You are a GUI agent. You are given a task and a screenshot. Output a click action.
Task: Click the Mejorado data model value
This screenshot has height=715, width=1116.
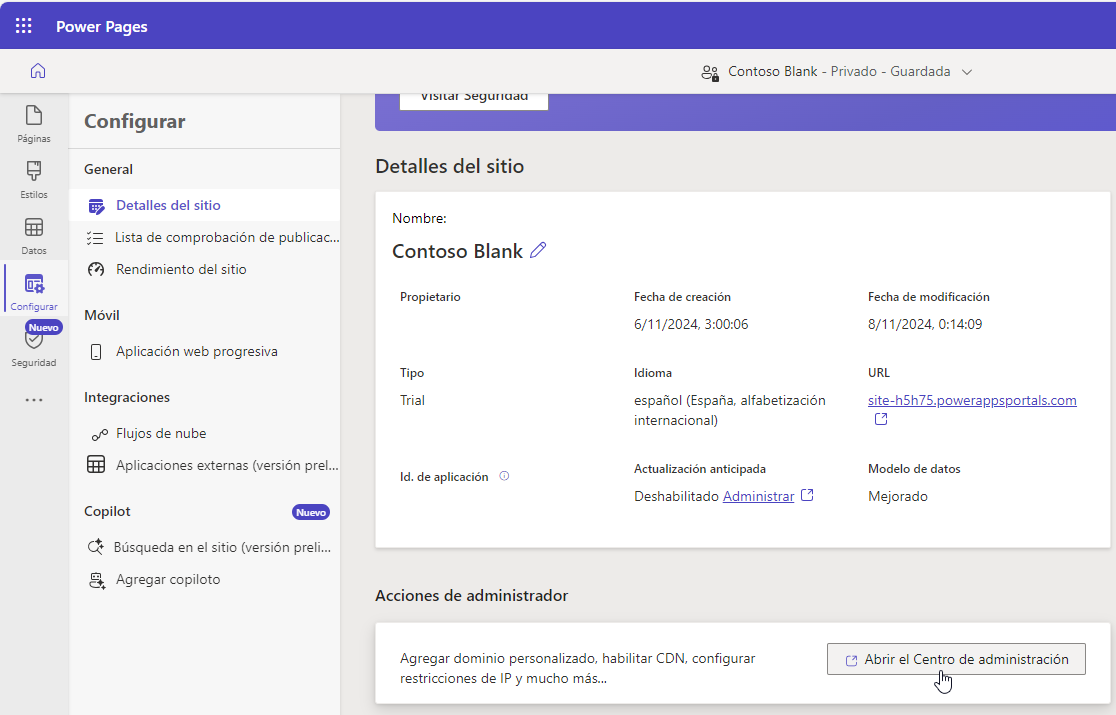[897, 497]
